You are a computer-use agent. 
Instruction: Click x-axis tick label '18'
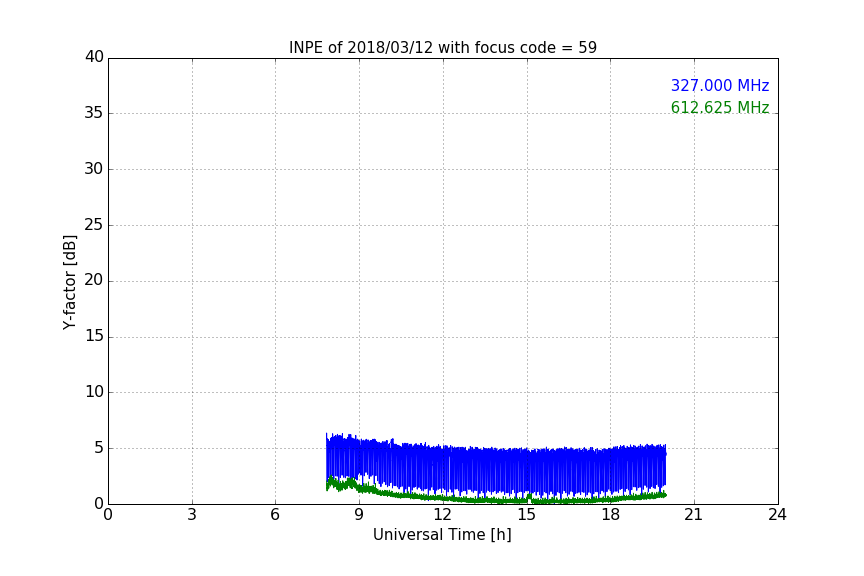(x=610, y=515)
